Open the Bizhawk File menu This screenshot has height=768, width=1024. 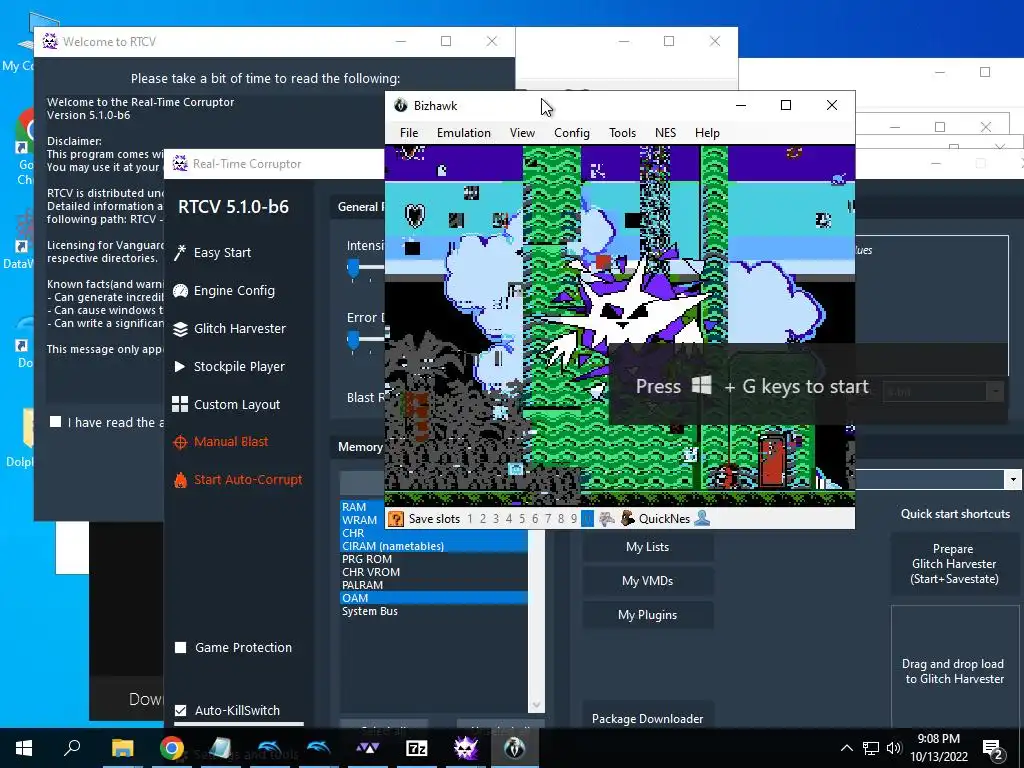[409, 133]
